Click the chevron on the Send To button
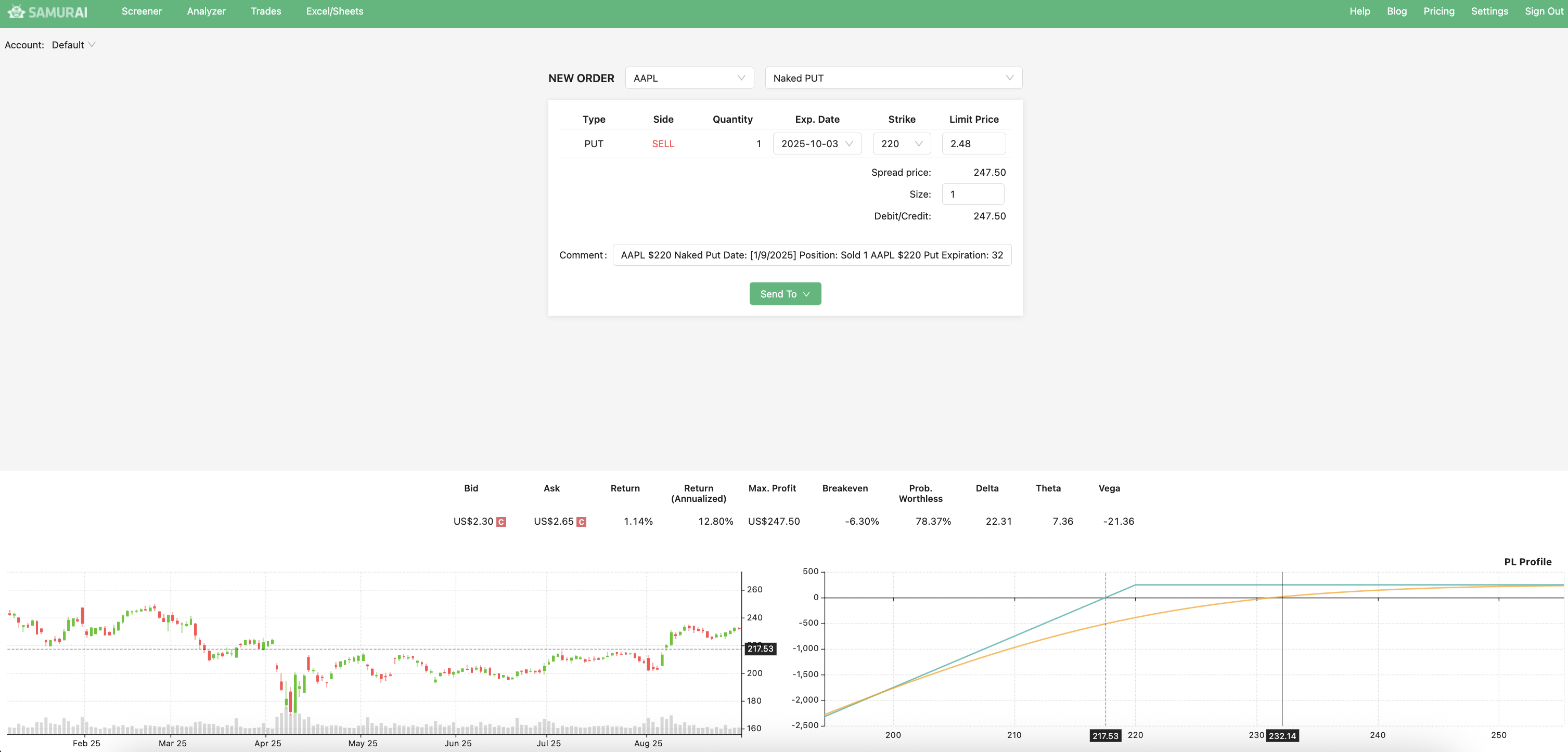The image size is (1568, 752). point(806,294)
